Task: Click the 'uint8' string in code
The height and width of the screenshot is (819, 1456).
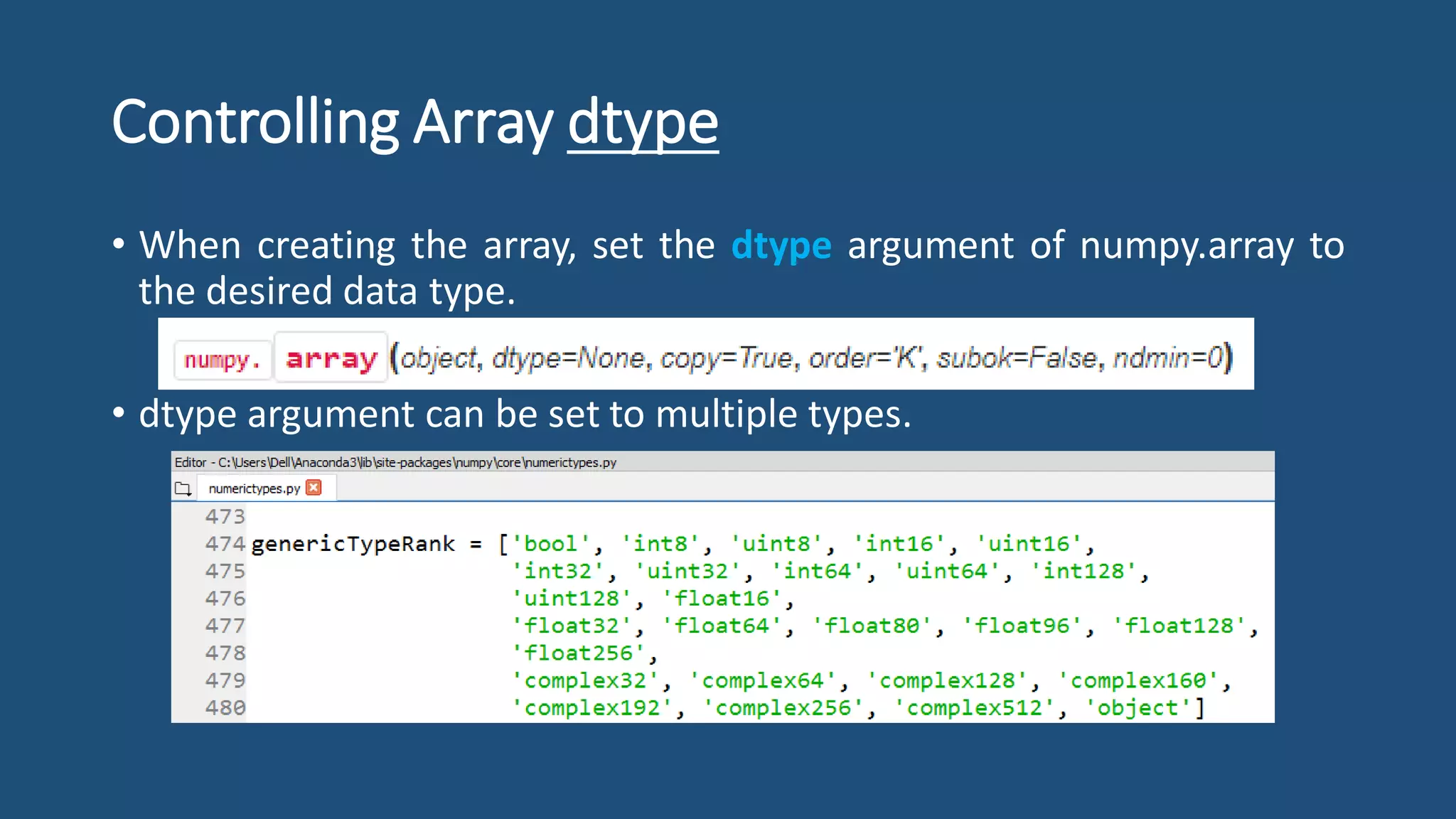Action: pos(776,544)
